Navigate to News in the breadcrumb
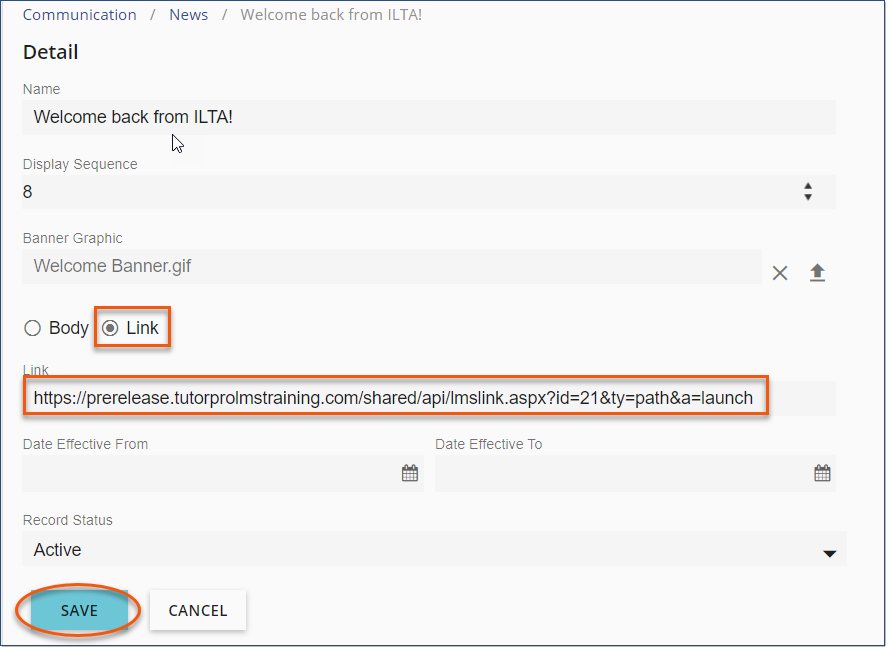The image size is (888, 649). (188, 15)
